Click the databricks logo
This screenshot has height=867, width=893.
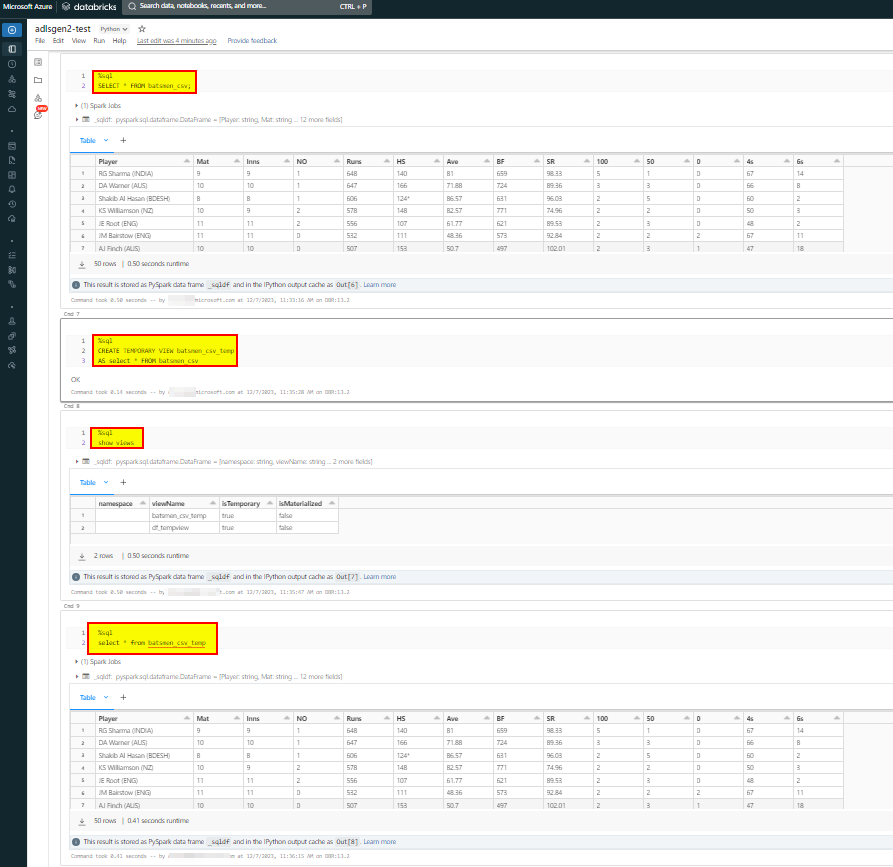[x=89, y=7]
